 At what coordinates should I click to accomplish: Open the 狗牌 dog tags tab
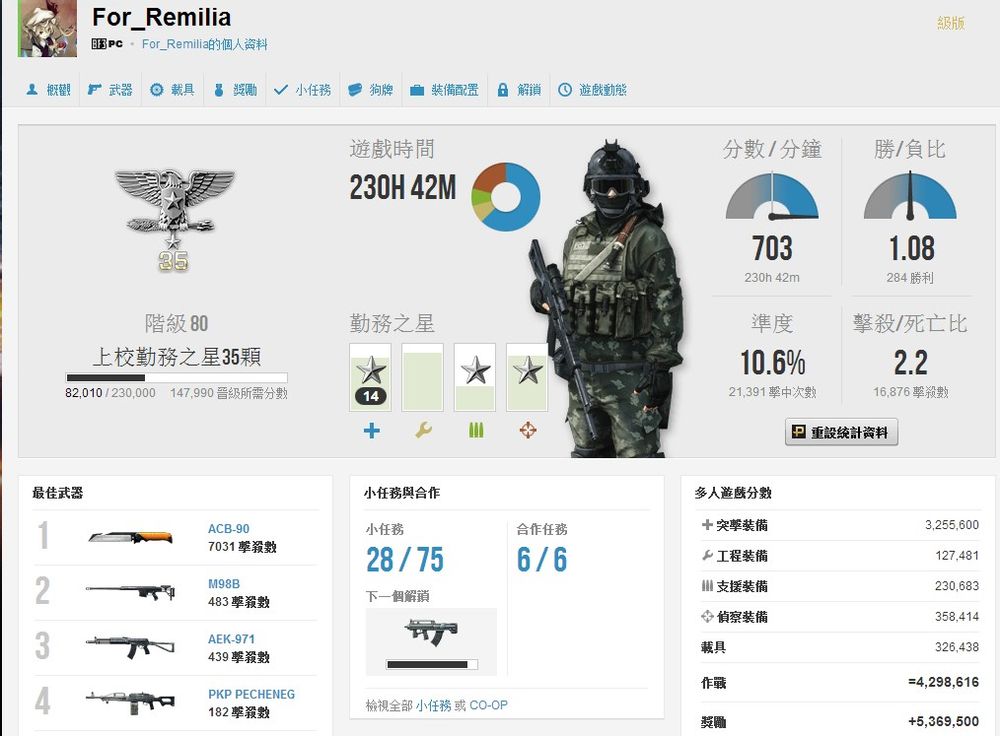tap(370, 90)
